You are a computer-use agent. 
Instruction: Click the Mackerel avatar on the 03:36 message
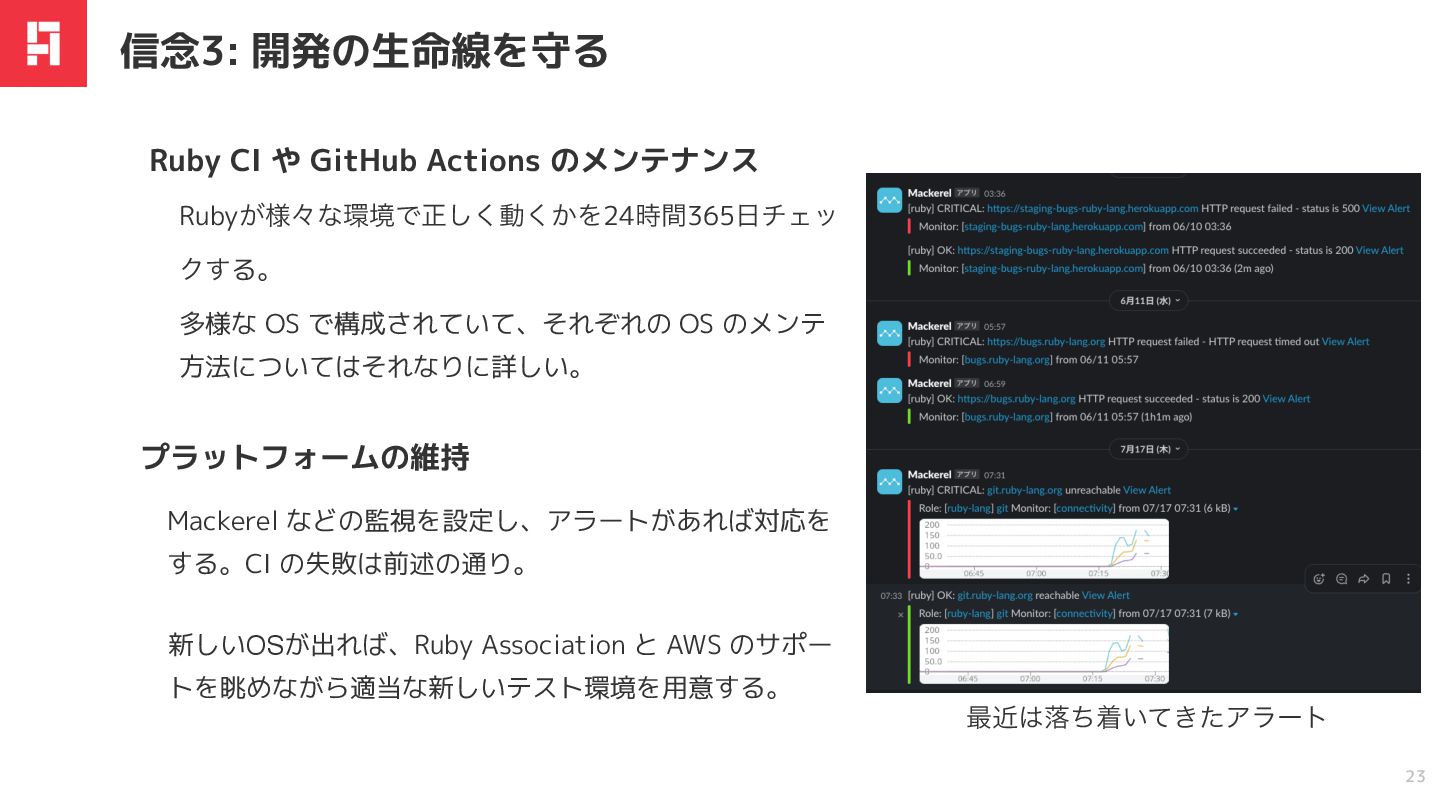[889, 200]
